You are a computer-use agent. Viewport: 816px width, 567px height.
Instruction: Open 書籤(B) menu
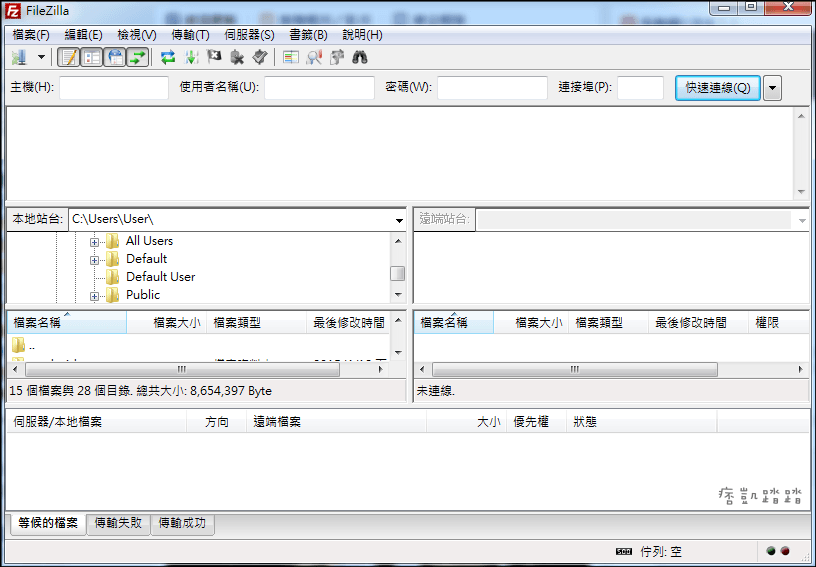[x=308, y=35]
